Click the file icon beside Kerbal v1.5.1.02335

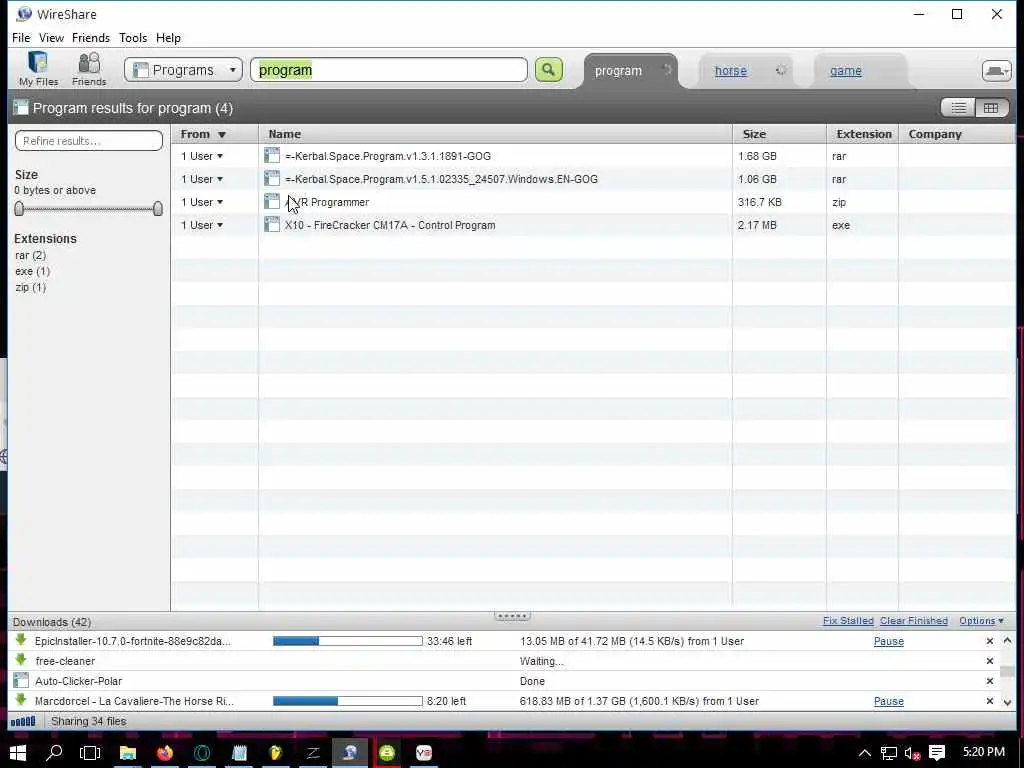coord(272,178)
